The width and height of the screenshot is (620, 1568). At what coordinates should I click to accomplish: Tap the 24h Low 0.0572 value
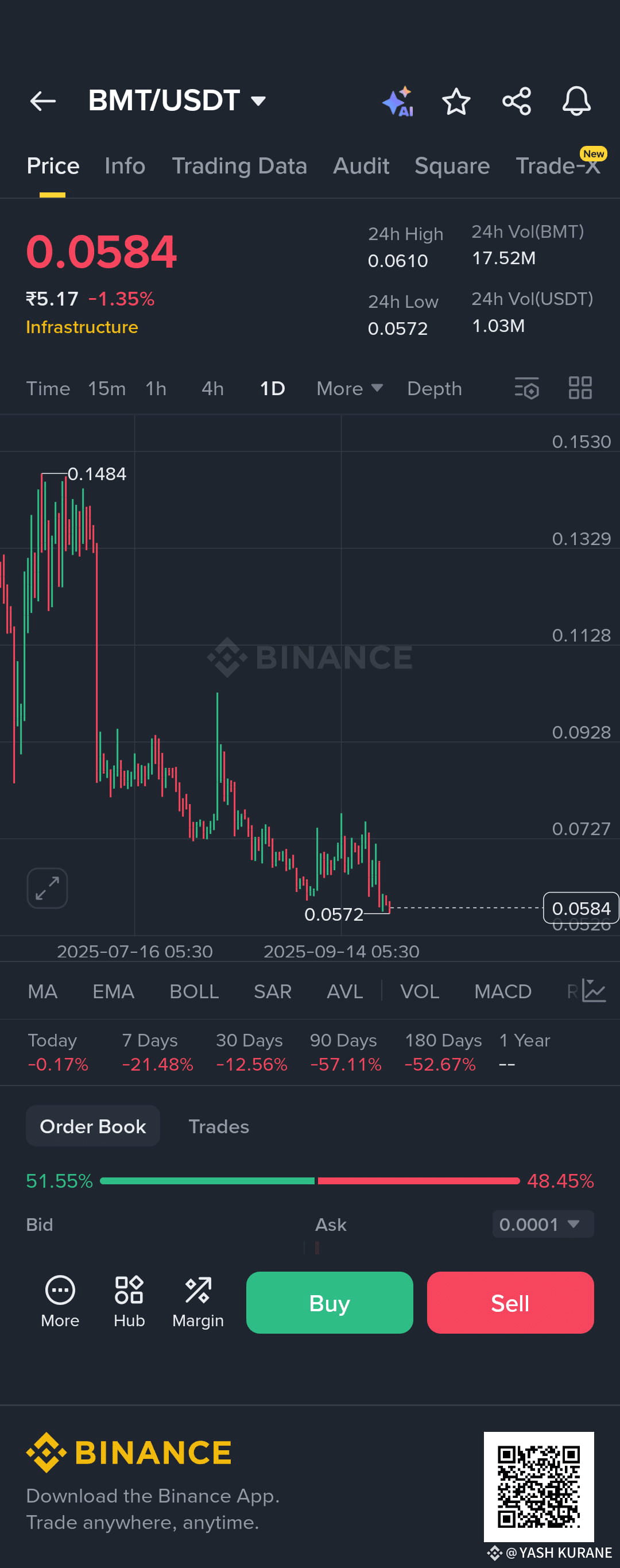[397, 329]
